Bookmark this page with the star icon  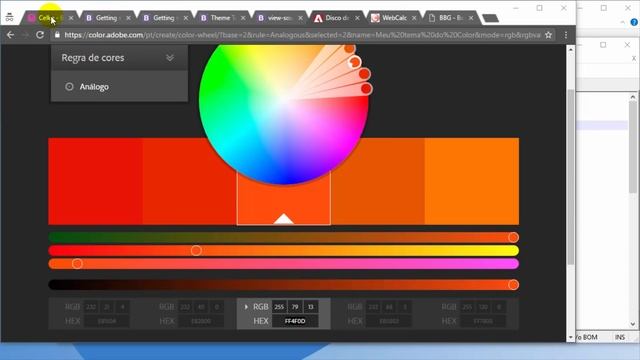pos(549,35)
